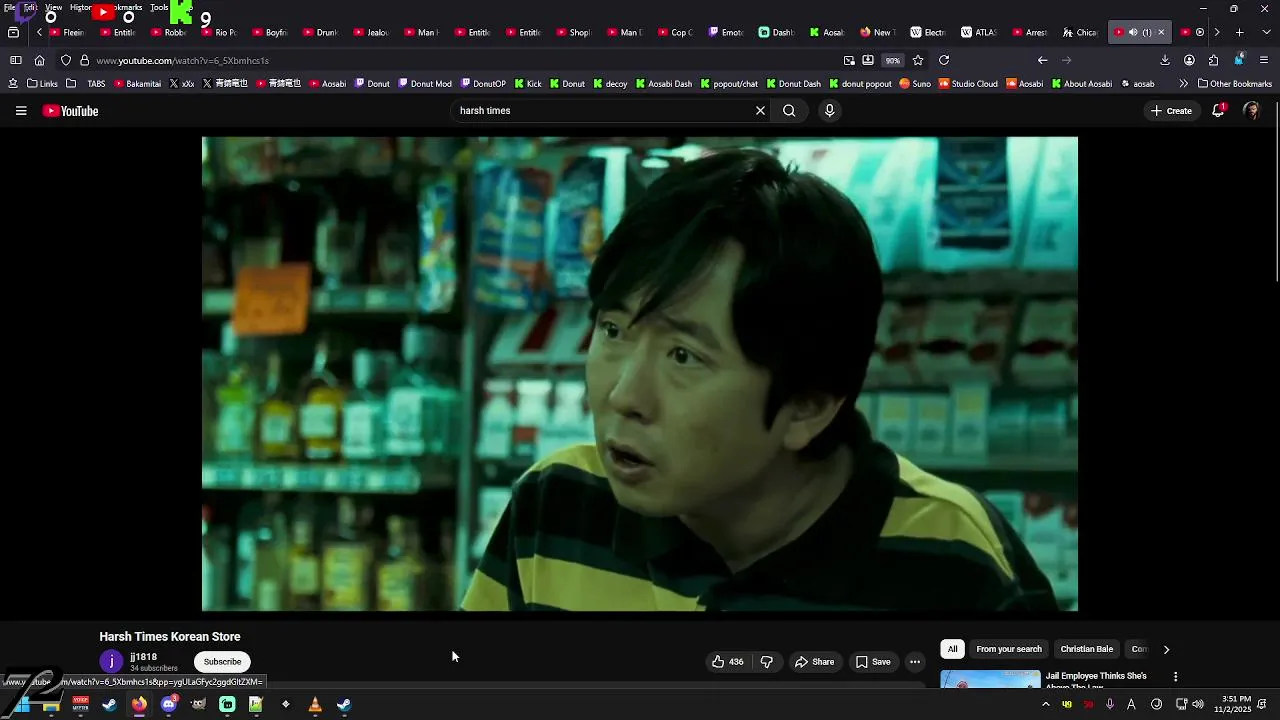Click the jj1818 channel avatar
The width and height of the screenshot is (1280, 720).
pos(111,661)
